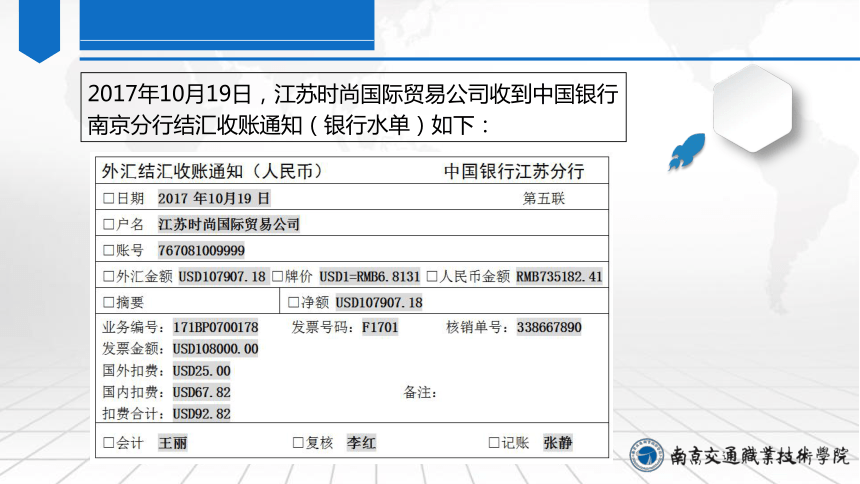Select invoice number F1701

point(380,328)
